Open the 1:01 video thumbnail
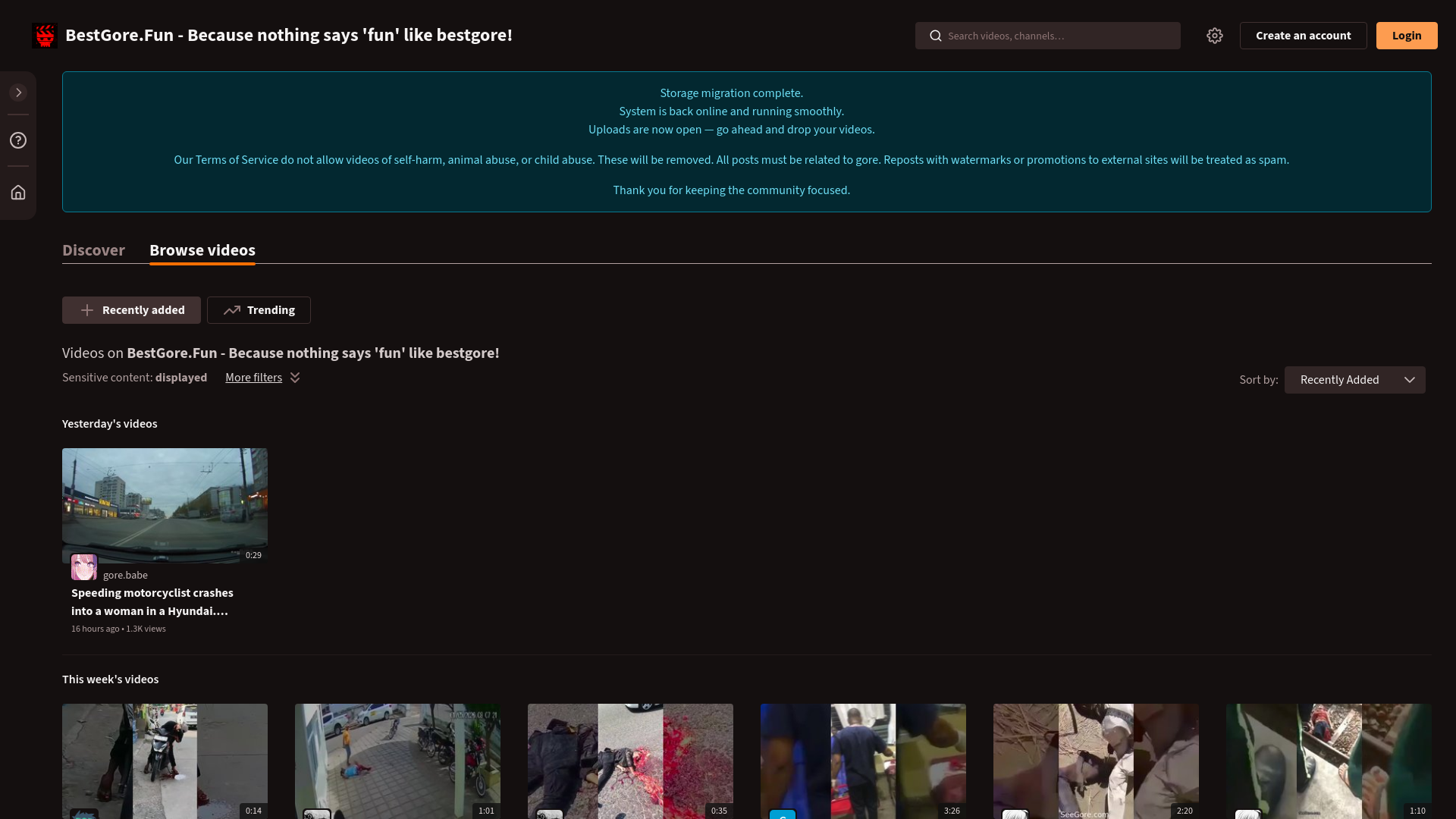This screenshot has width=1456, height=819. [397, 761]
